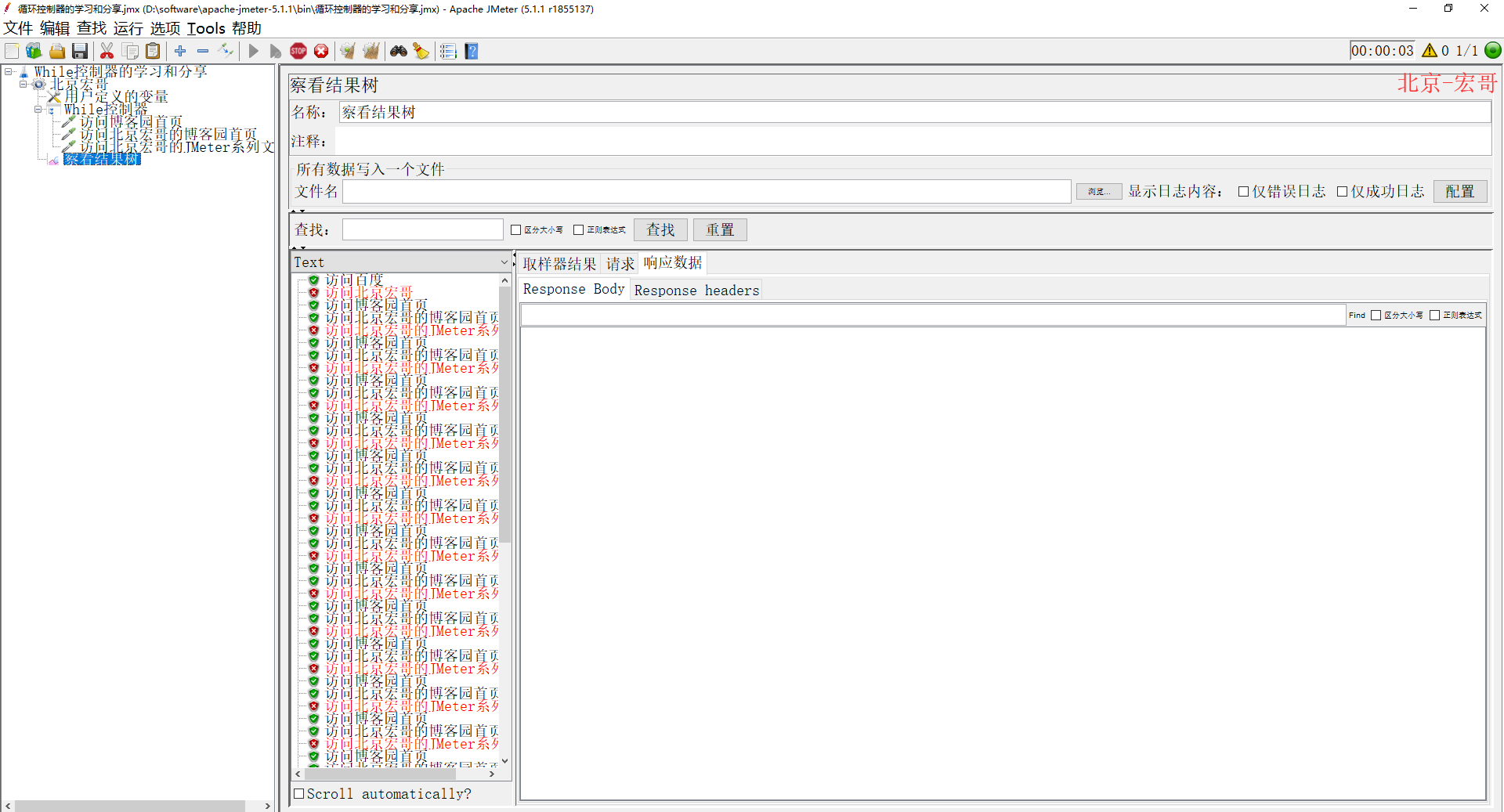The image size is (1504, 812).
Task: Click the green health indicator circle
Action: click(x=1493, y=50)
